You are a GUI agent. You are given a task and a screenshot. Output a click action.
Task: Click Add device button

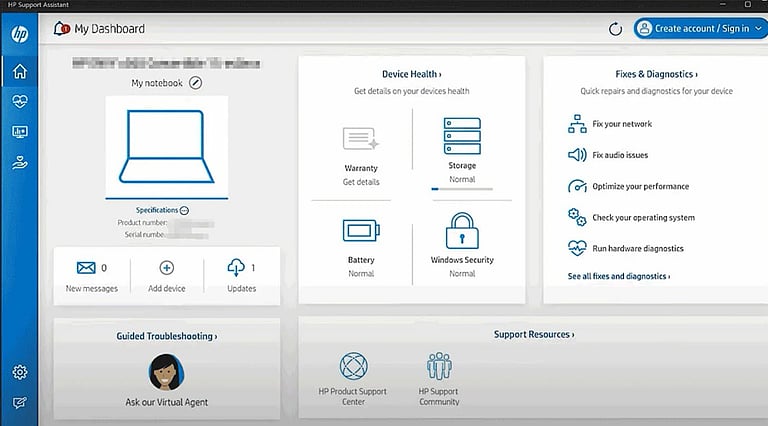166,276
